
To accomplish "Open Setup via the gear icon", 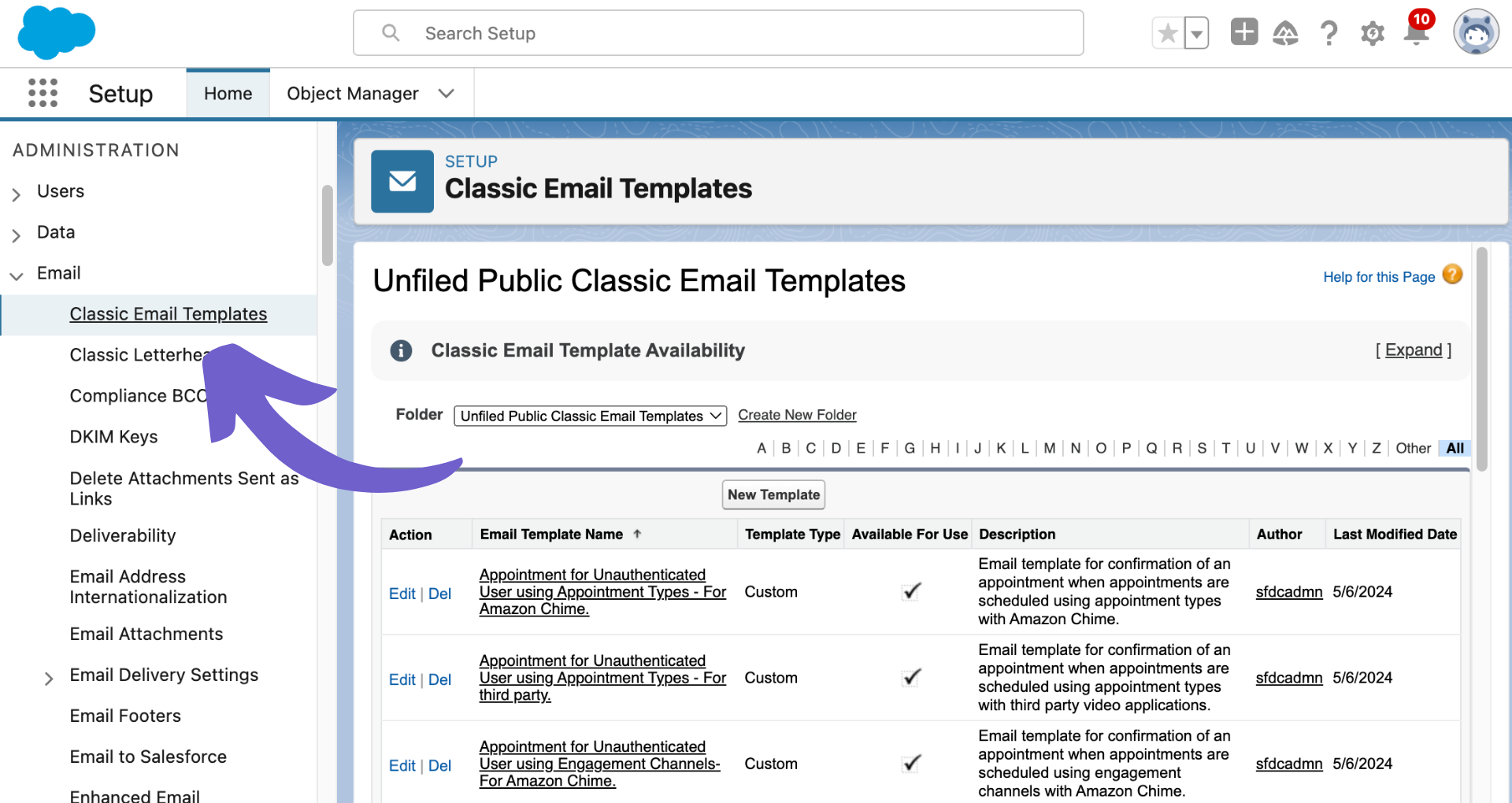I will [x=1372, y=32].
